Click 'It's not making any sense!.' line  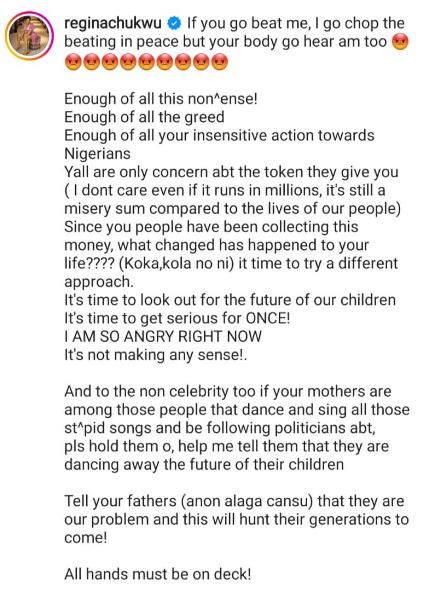pyautogui.click(x=156, y=355)
